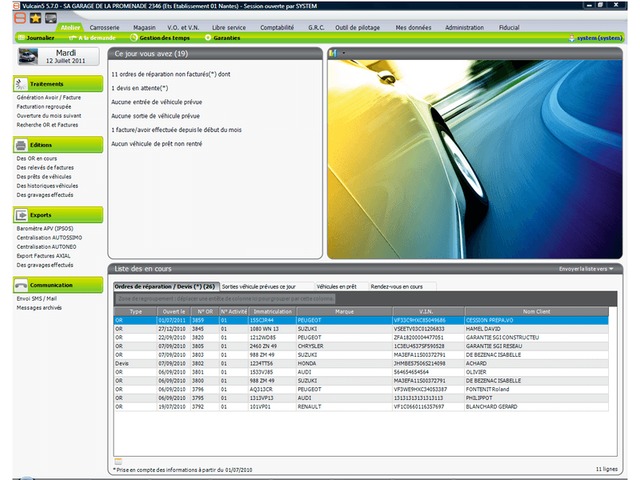Open the Fiducial menu
640x480 pixels.
509,27
